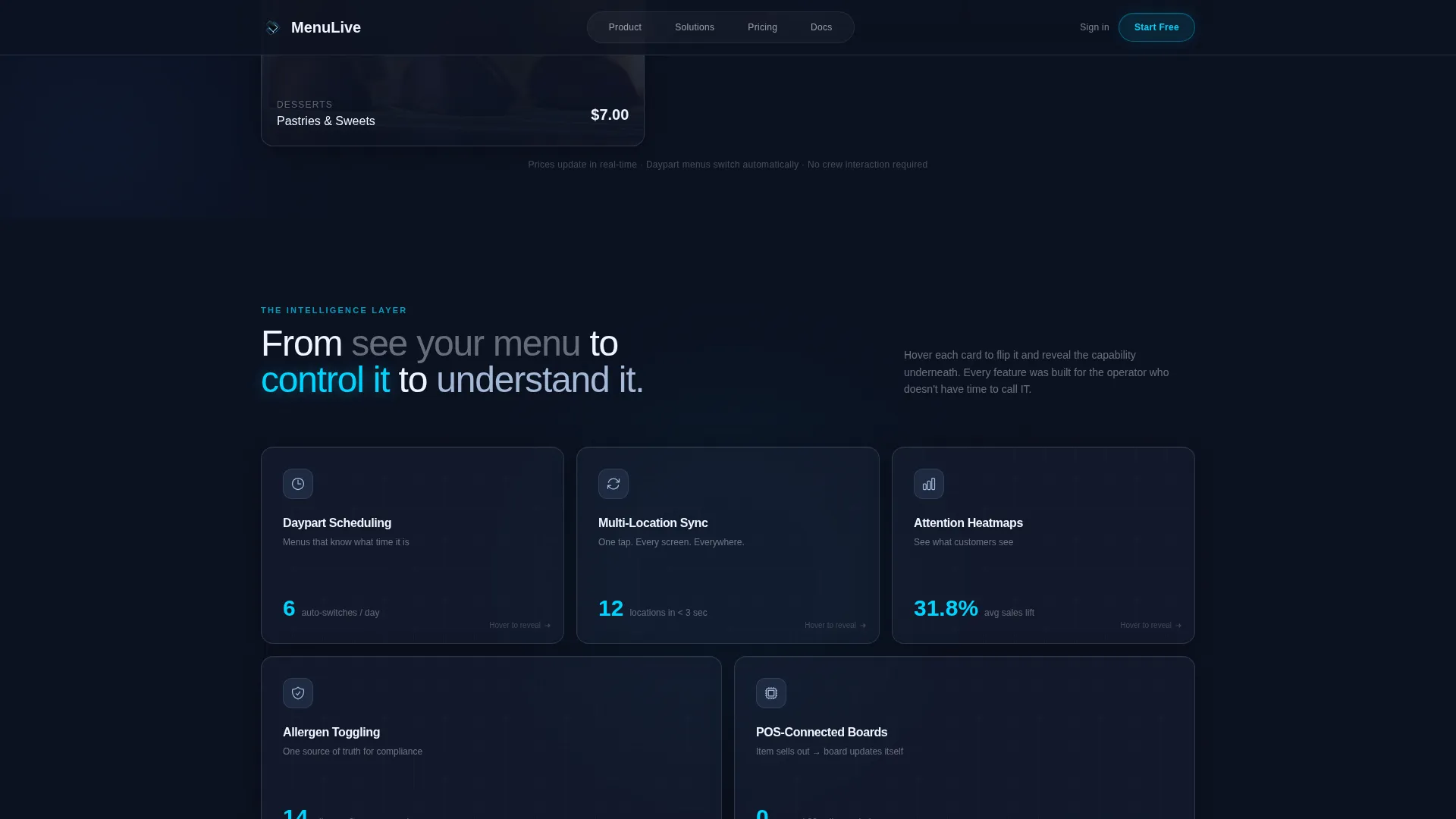Viewport: 1456px width, 819px height.
Task: Click the clock icon on Daypart Scheduling card
Action: [x=298, y=484]
